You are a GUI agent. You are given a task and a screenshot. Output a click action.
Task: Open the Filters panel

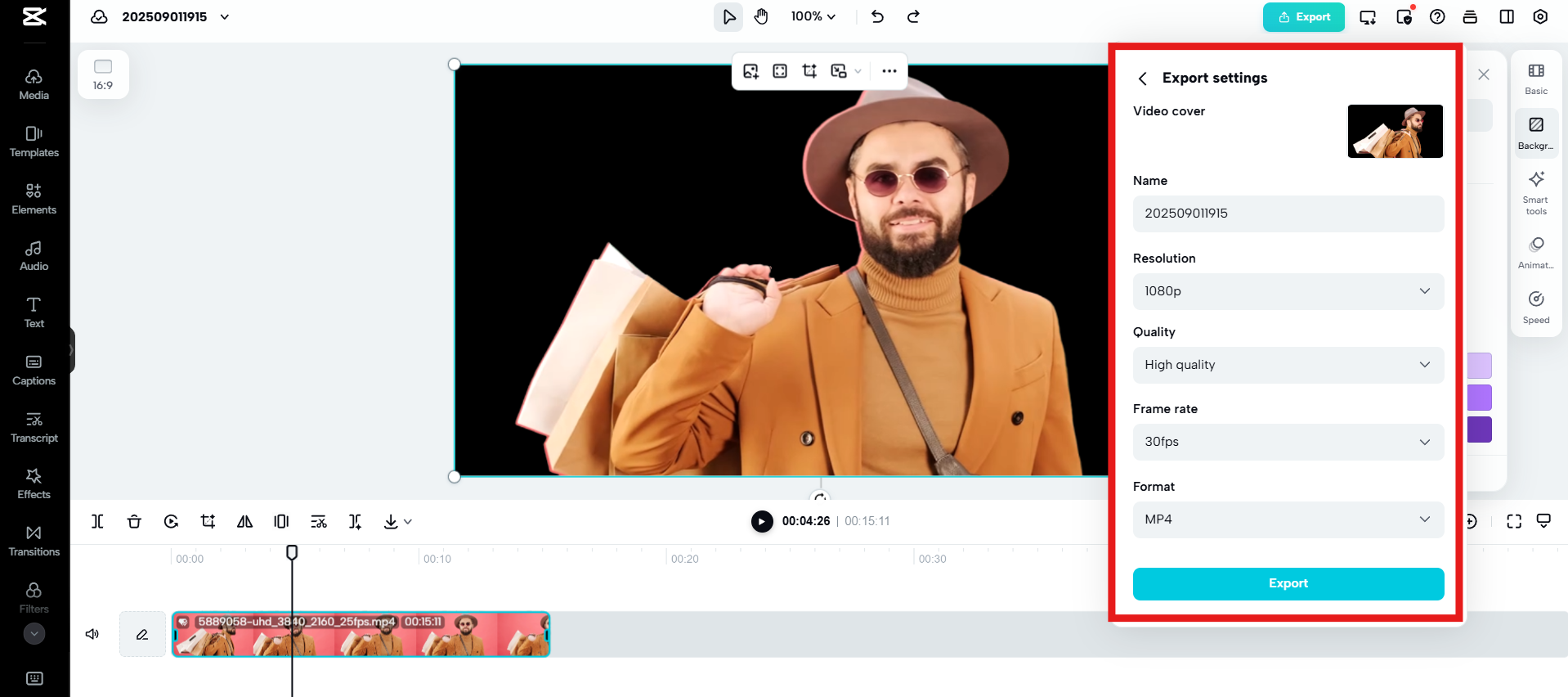click(34, 598)
